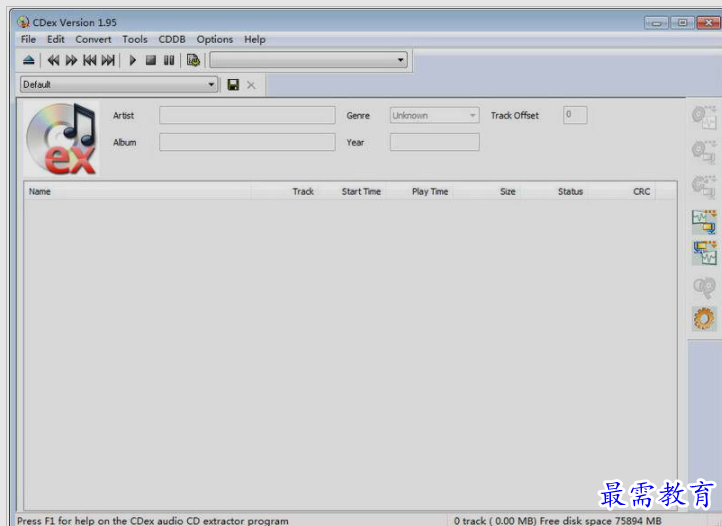
Task: Open the Options menu
Action: click(x=215, y=40)
